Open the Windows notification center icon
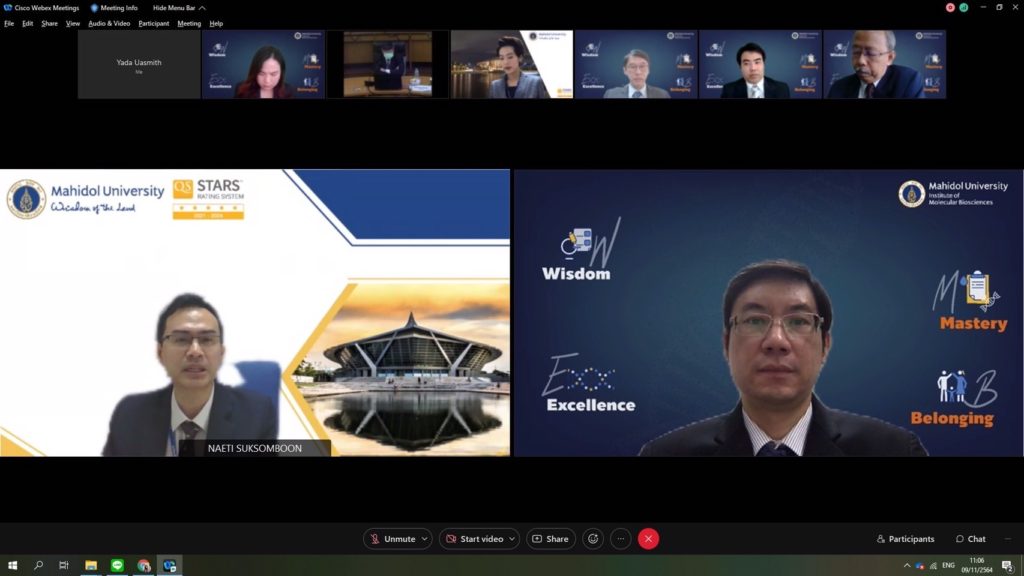 (1007, 566)
